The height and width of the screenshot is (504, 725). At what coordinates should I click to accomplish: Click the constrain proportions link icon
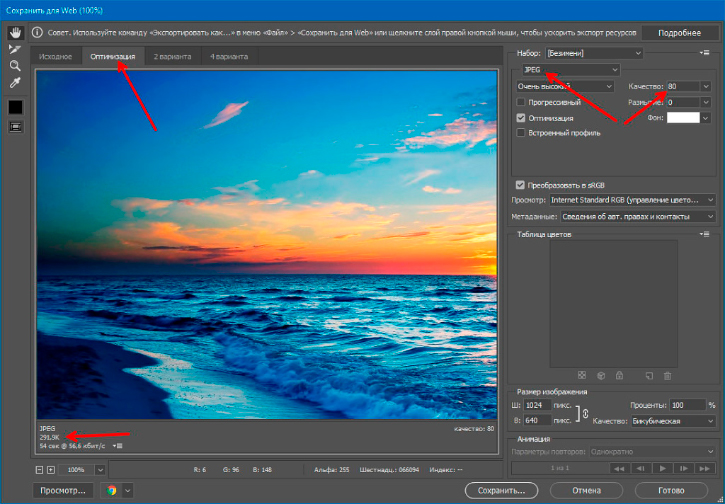pos(585,414)
